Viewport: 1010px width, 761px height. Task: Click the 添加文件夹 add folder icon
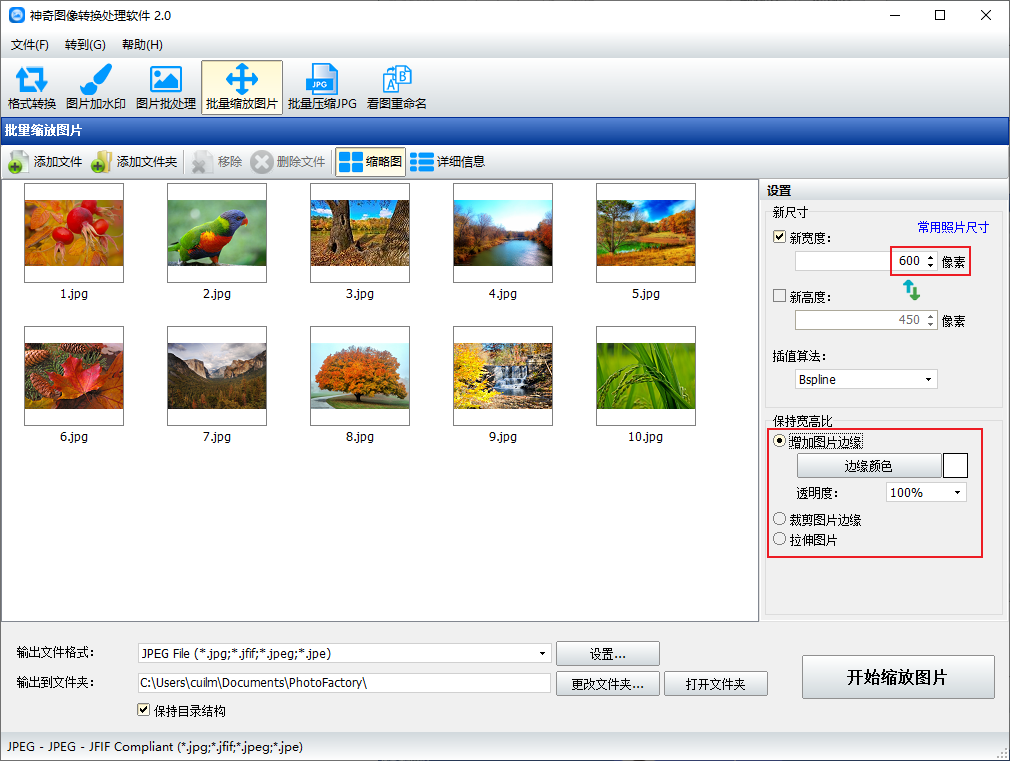tap(101, 162)
